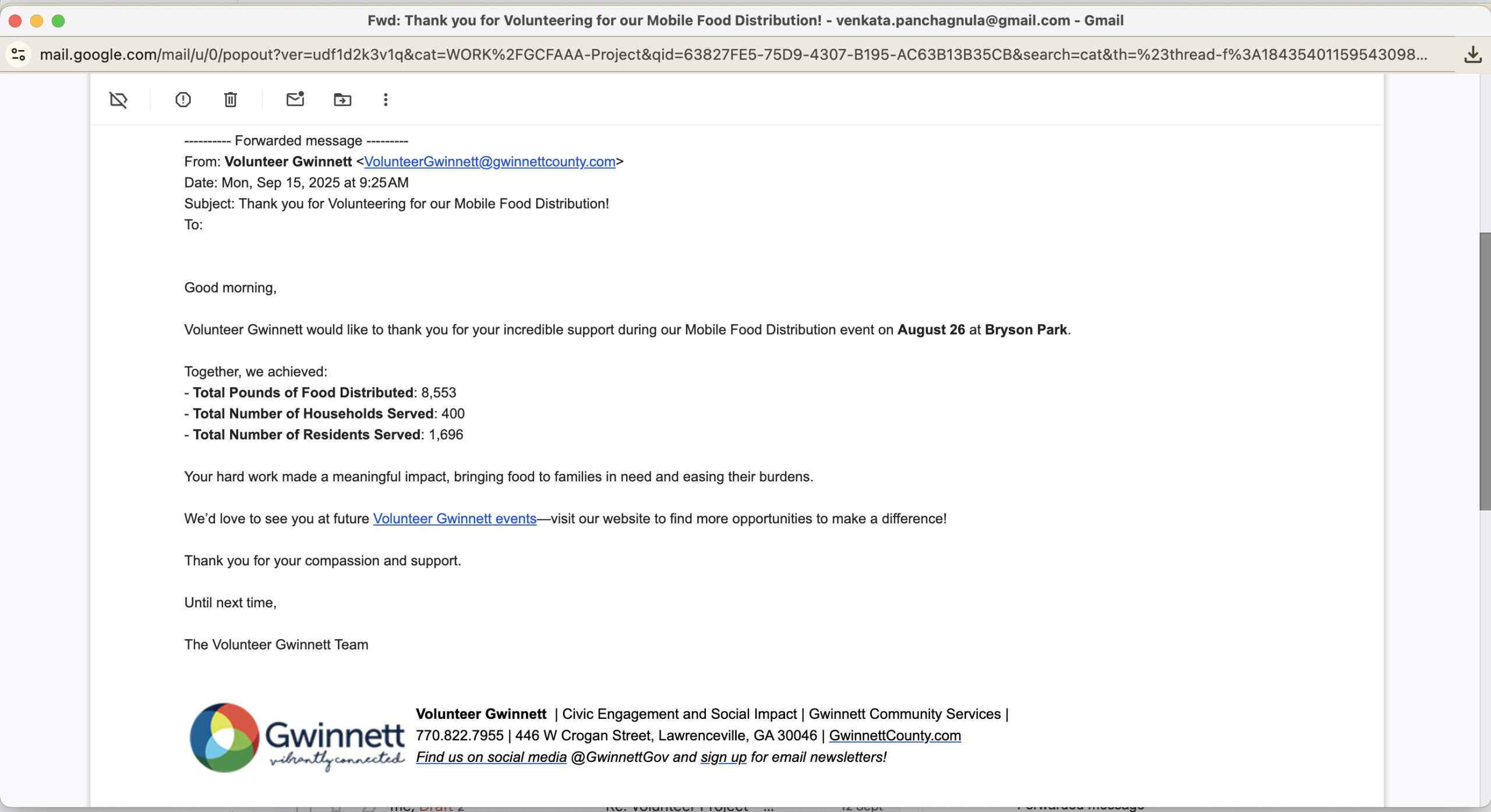Click the green full-screen window button
1491x812 pixels.
(x=58, y=21)
